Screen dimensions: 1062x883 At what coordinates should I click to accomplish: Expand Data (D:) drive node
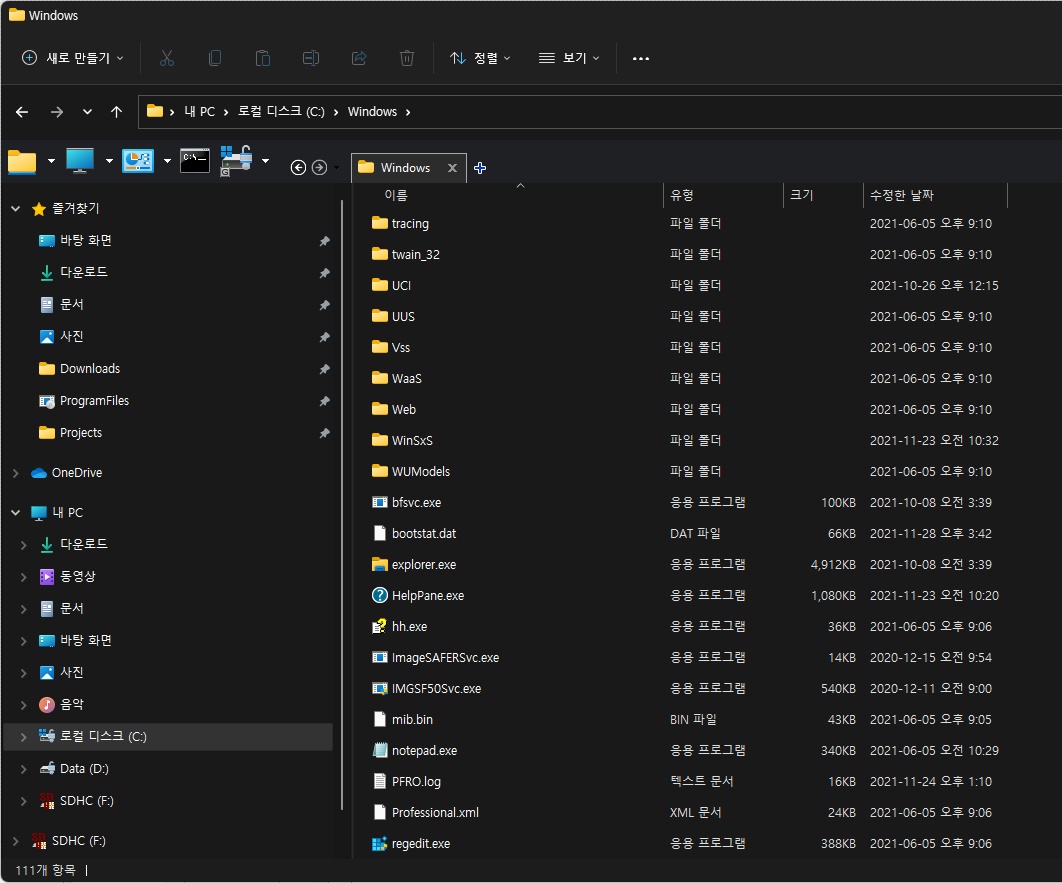(x=24, y=769)
